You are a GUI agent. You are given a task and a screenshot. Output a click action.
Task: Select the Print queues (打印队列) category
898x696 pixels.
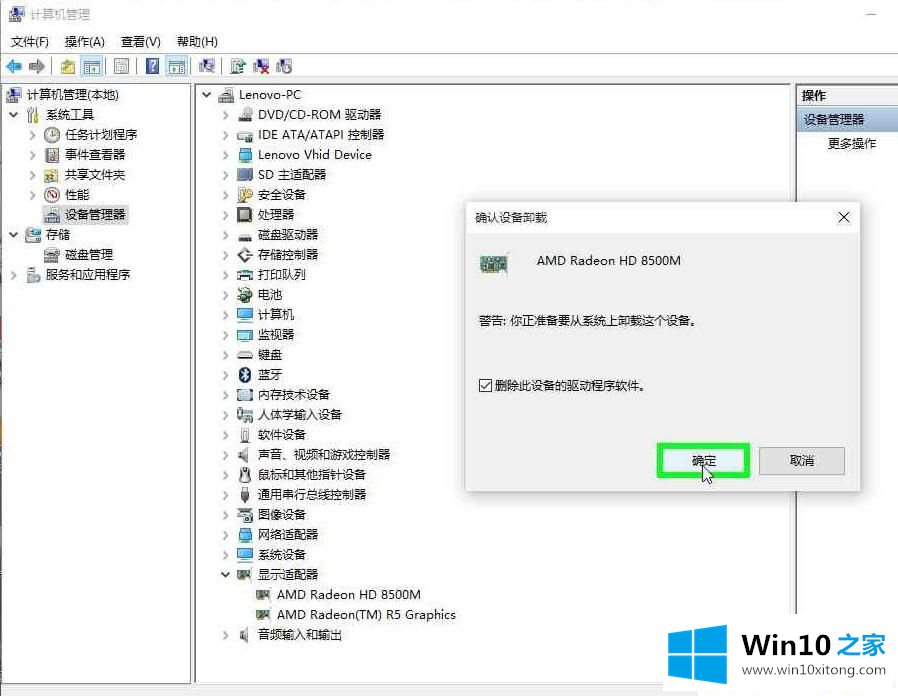(x=281, y=274)
